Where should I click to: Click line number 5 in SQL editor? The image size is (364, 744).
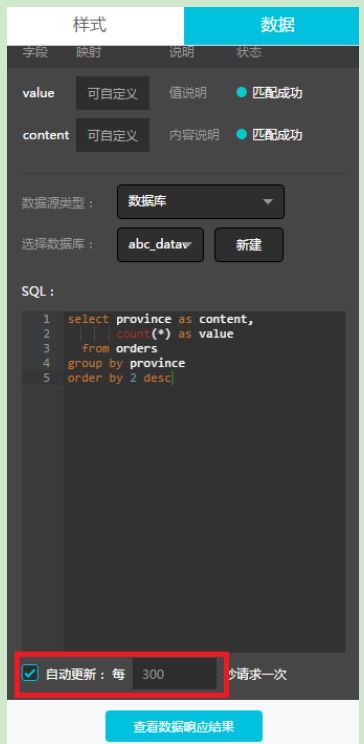[46, 378]
